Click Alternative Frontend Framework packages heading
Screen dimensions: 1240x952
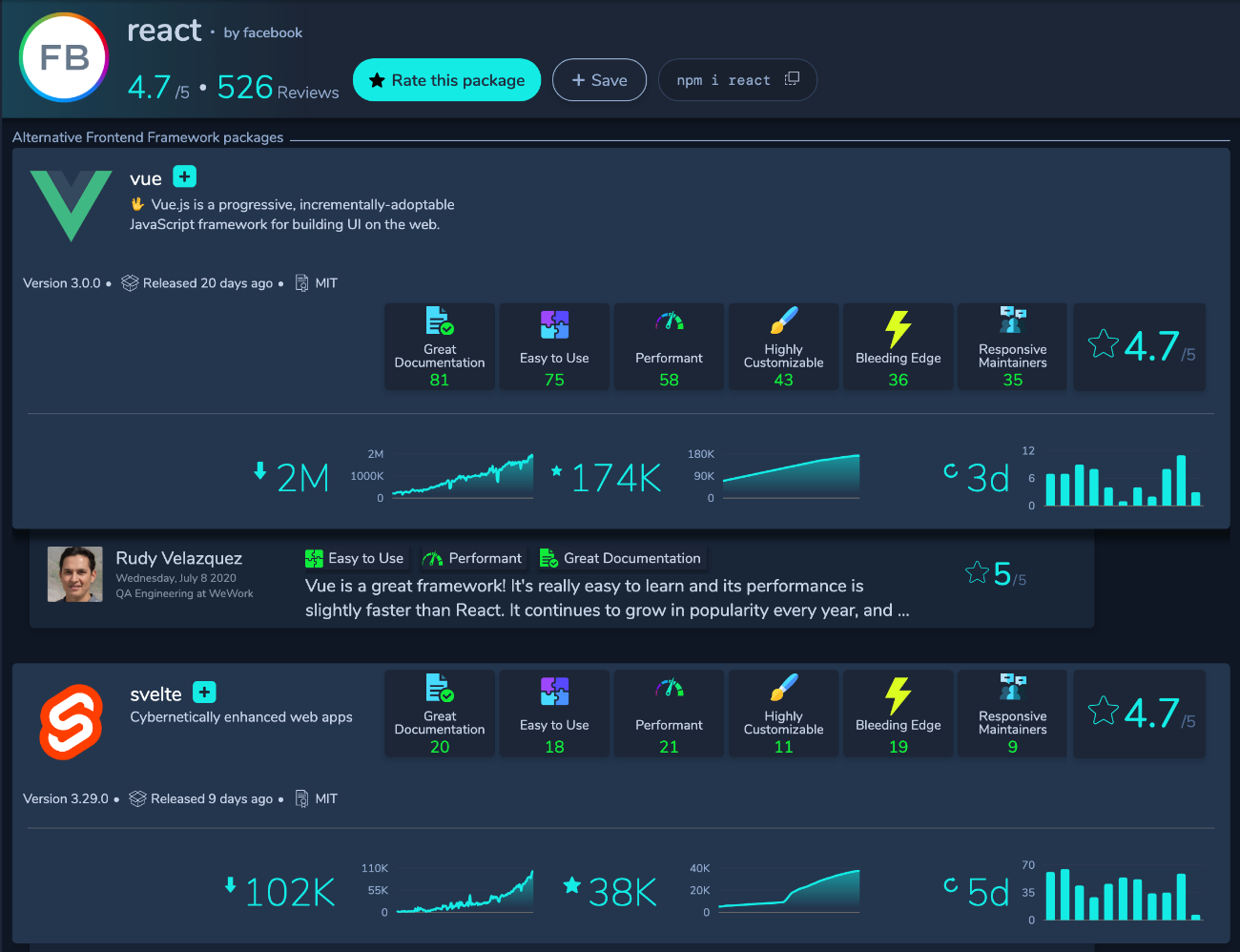(x=148, y=137)
